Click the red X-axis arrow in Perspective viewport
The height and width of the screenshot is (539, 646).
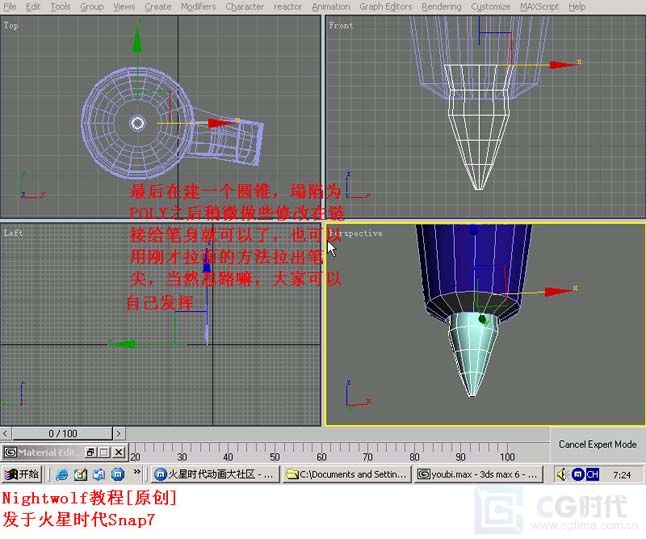[x=558, y=292]
